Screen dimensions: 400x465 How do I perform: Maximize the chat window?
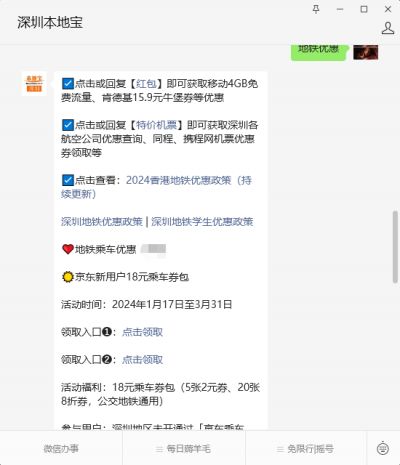[x=364, y=9]
